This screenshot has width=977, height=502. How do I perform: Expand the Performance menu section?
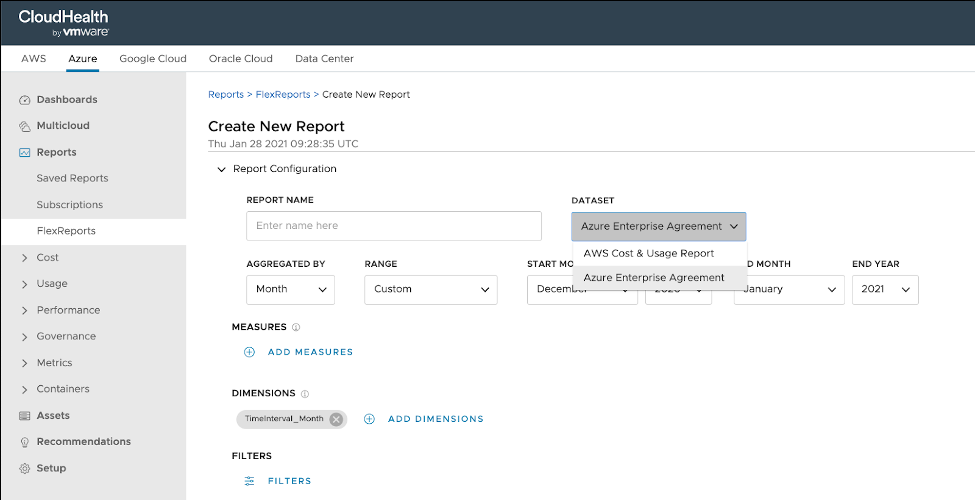click(x=24, y=311)
